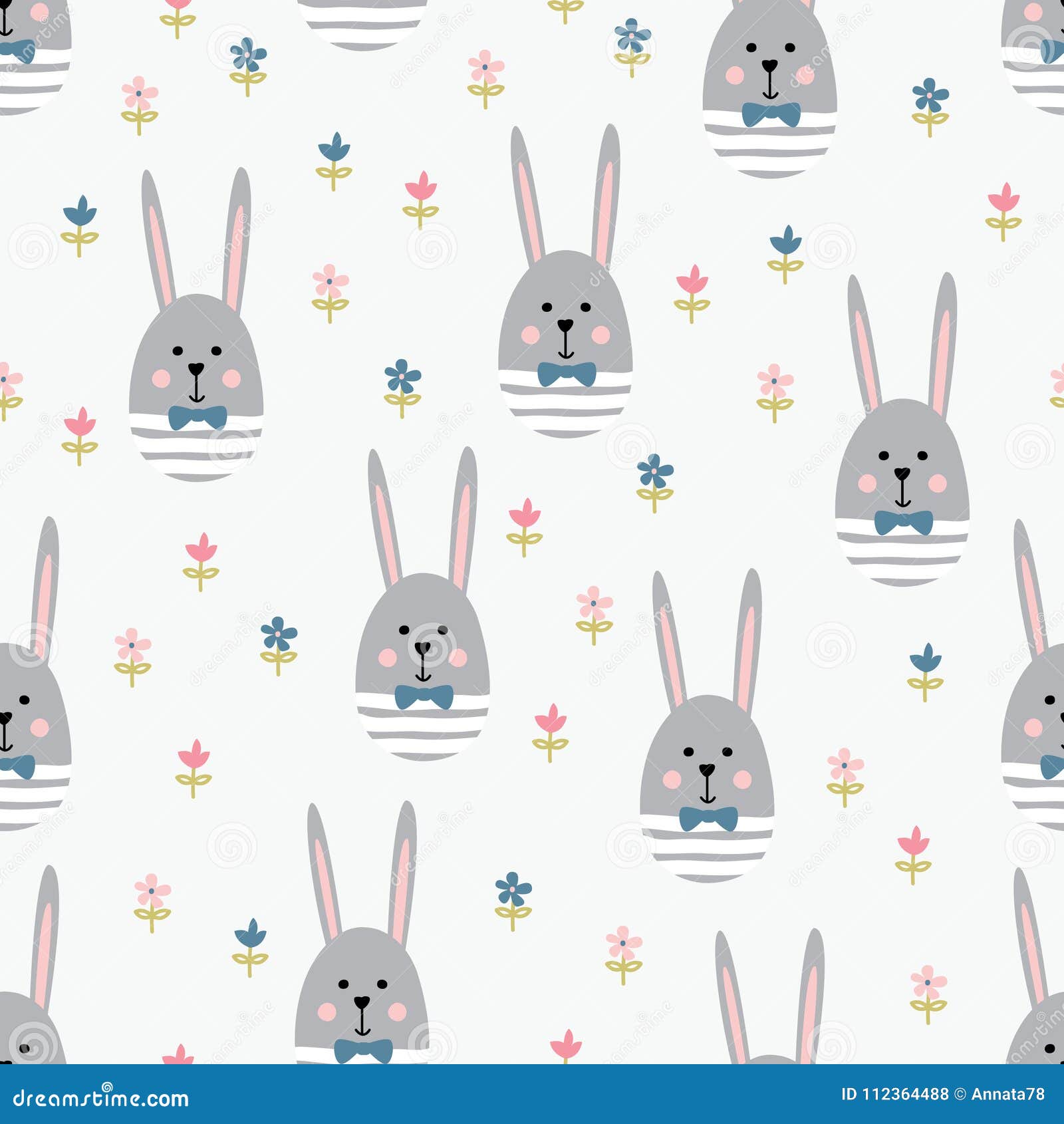Click the top-right bunny wearing blue bowtie
Viewport: 1064px width, 1124px height.
(x=771, y=80)
